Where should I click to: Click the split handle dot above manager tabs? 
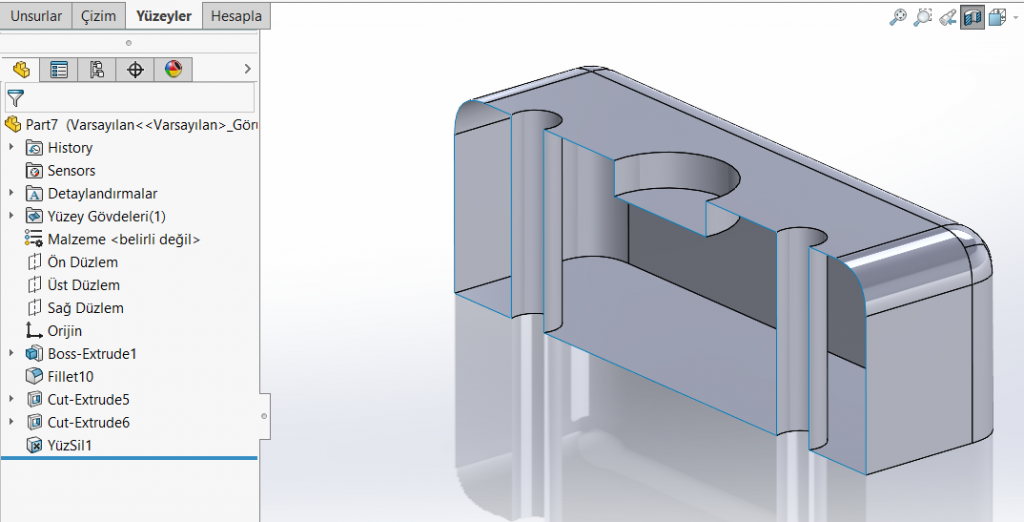tap(129, 43)
